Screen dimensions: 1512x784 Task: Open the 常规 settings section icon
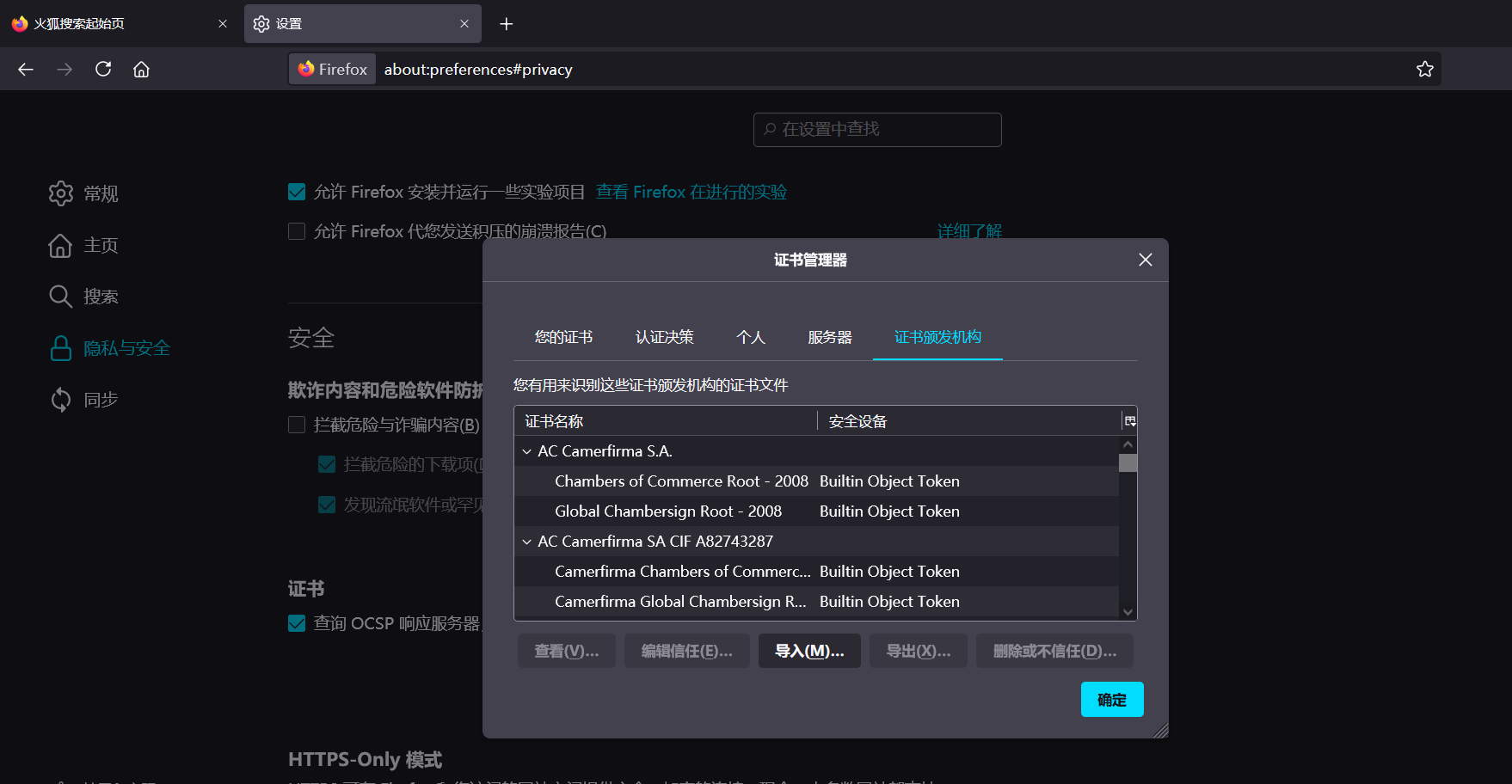pos(60,193)
